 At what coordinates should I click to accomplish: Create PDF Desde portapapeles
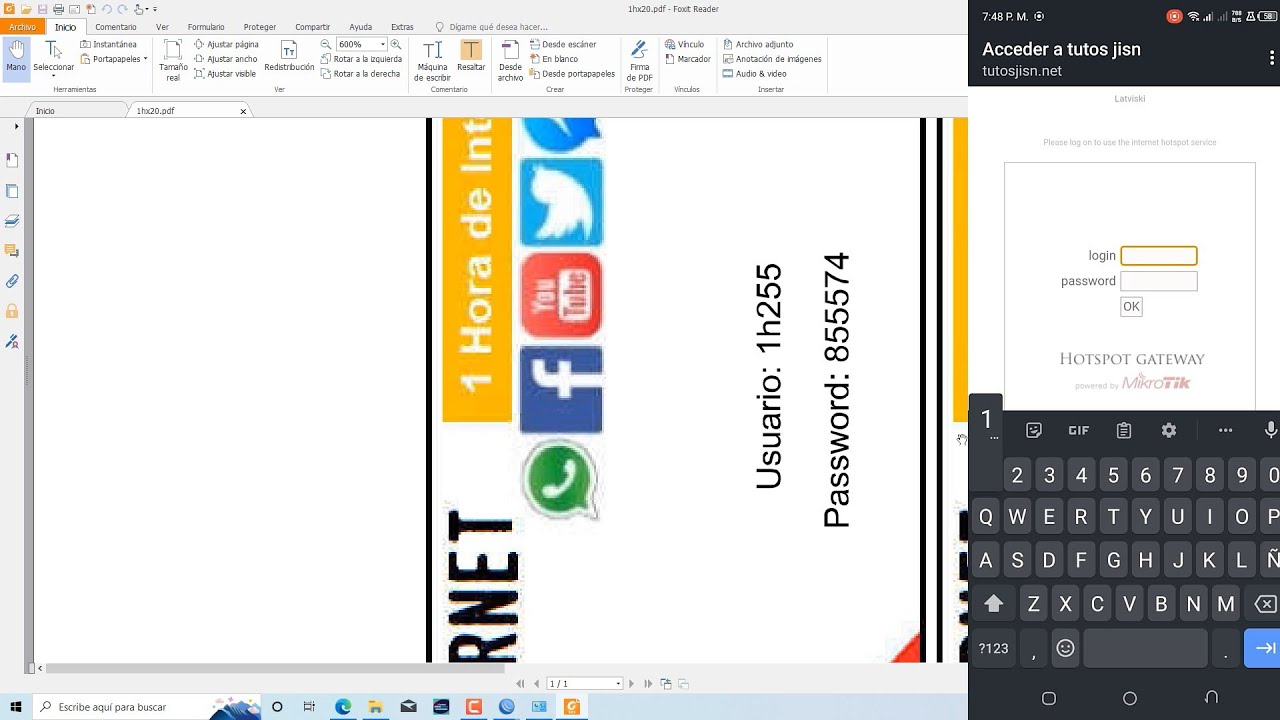point(572,74)
